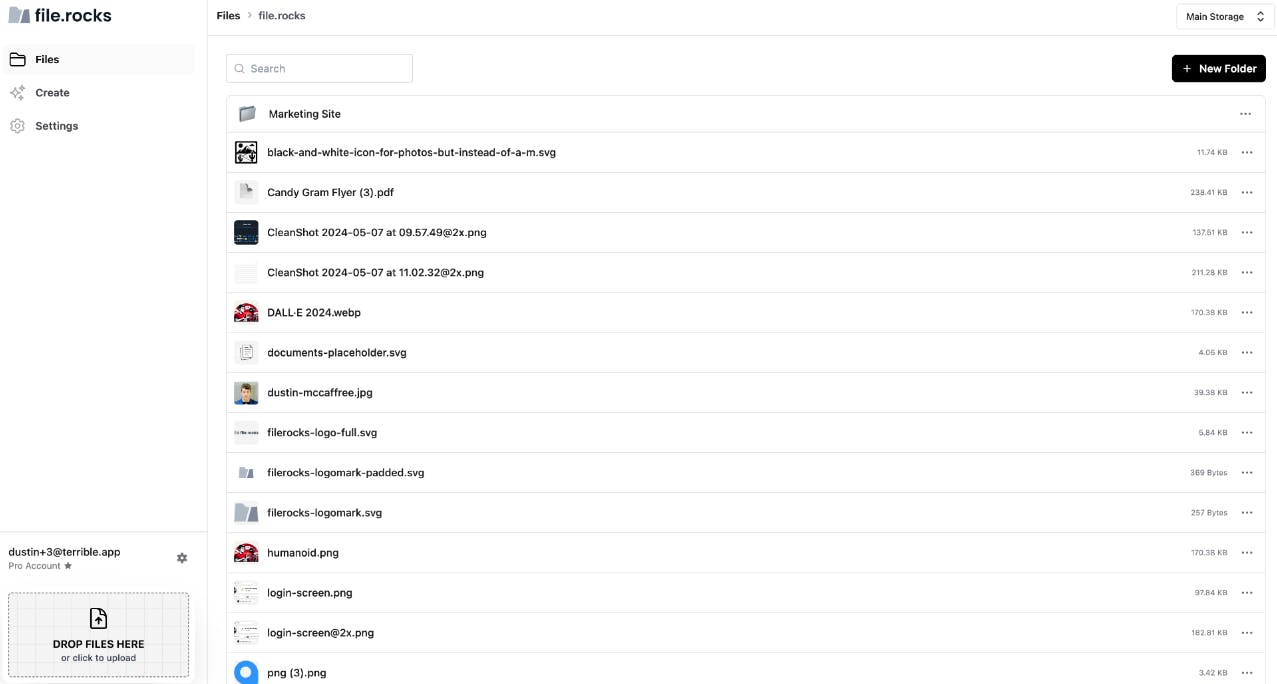1277x684 pixels.
Task: Open the three-dot menu for the Marketing Site folder
Action: tap(1245, 114)
